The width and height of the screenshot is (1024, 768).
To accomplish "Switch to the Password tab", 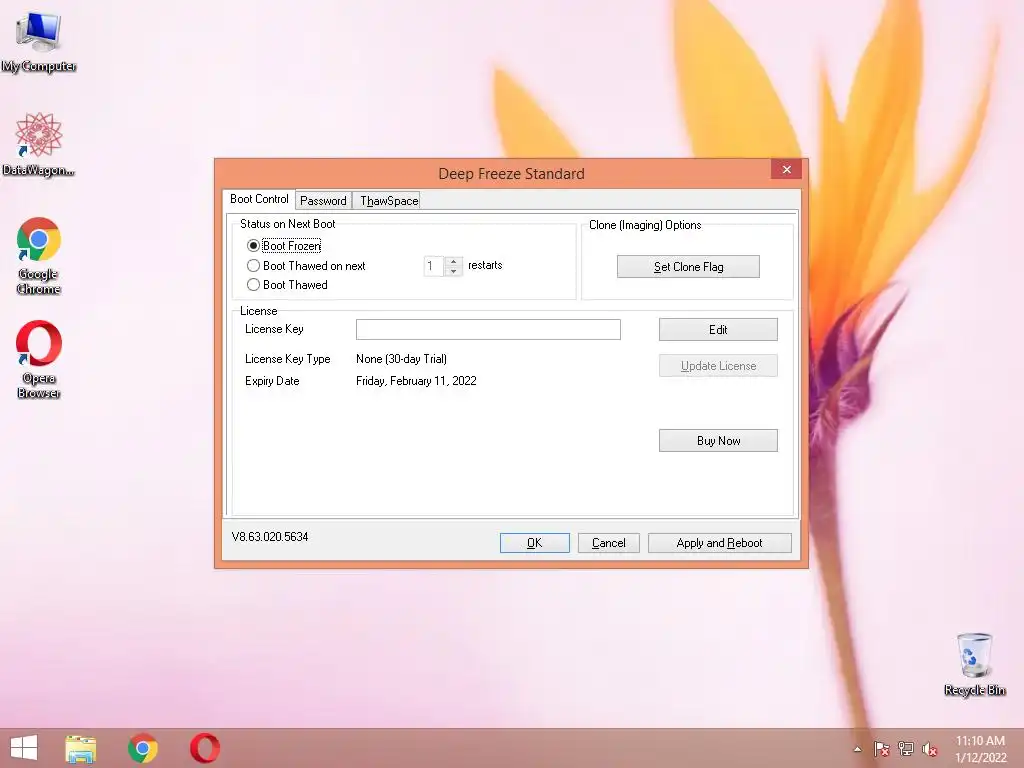I will 323,200.
